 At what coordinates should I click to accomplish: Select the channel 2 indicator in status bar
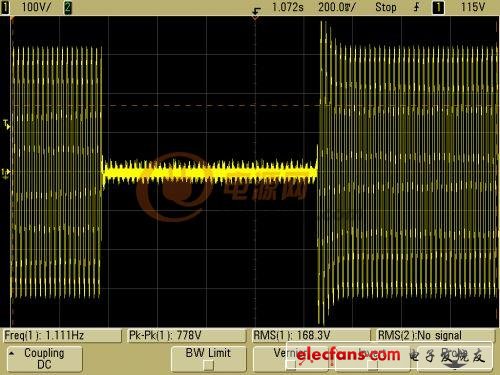pyautogui.click(x=68, y=7)
